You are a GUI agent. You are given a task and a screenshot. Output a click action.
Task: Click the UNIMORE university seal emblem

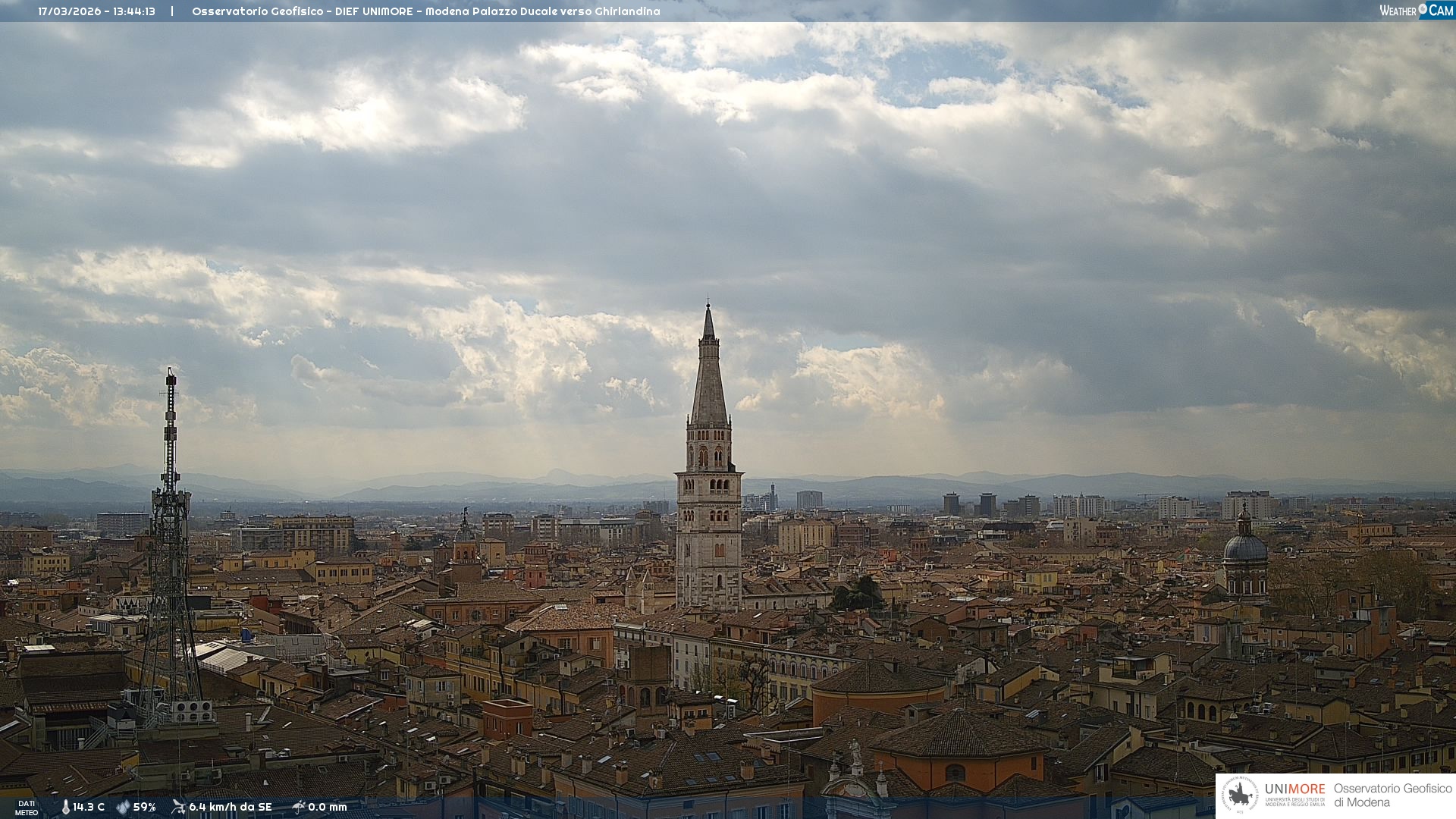[1240, 795]
